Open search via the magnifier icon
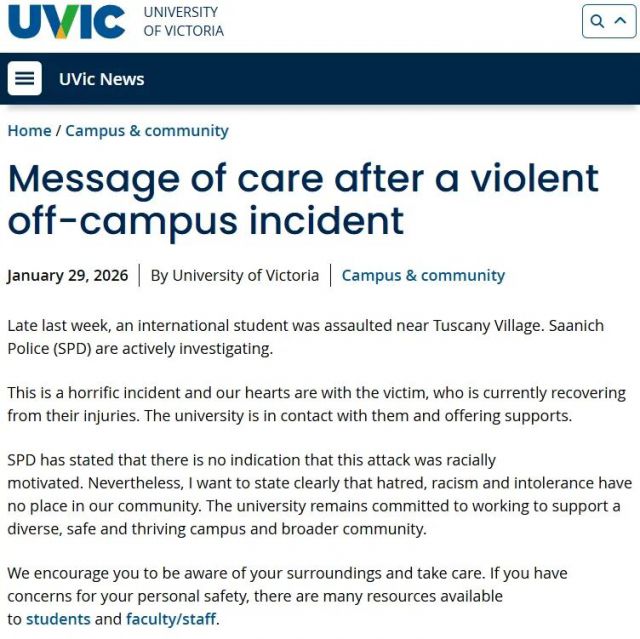This screenshot has width=640, height=639. coord(597,21)
